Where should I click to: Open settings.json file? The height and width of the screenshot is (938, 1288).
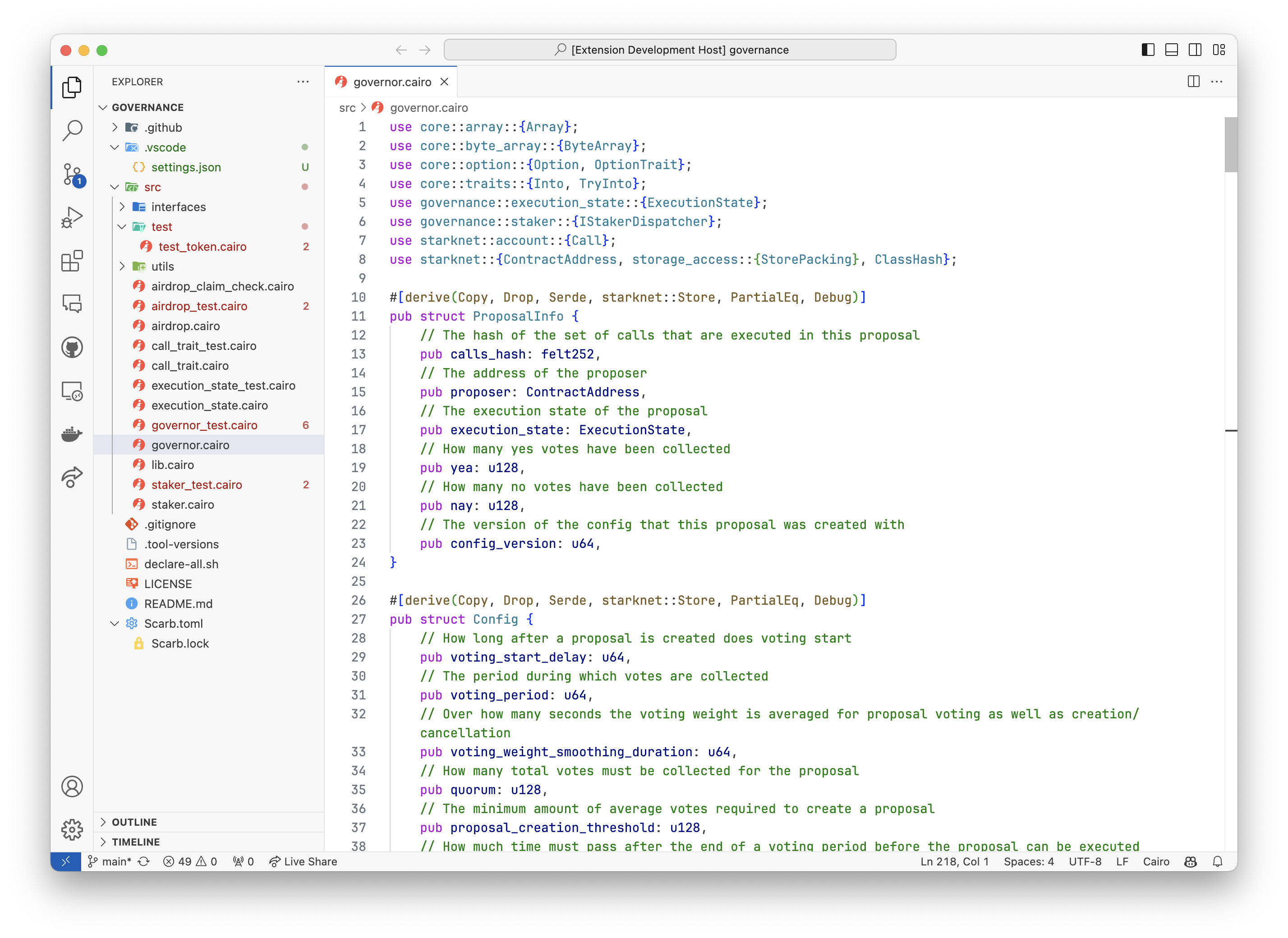coord(186,167)
